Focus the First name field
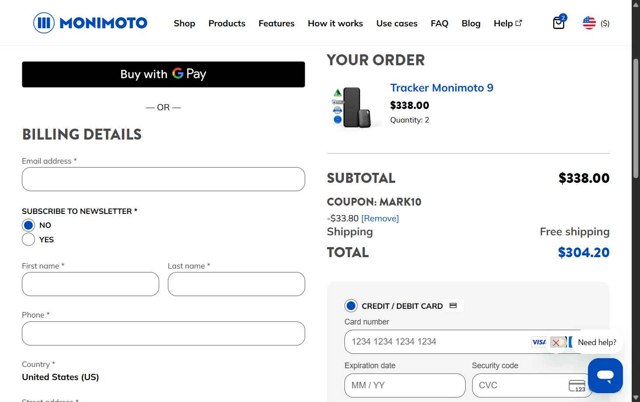Image resolution: width=640 pixels, height=402 pixels. [x=90, y=284]
